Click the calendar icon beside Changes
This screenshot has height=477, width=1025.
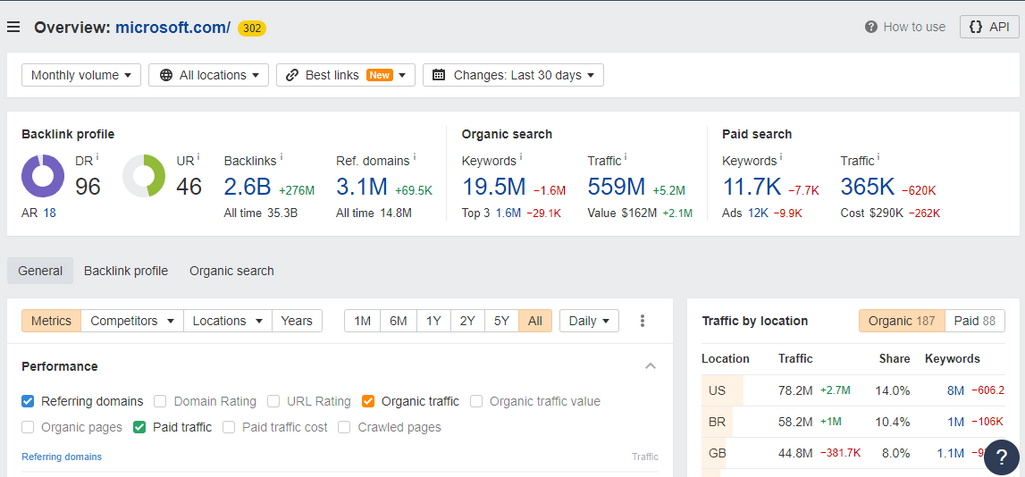[439, 75]
